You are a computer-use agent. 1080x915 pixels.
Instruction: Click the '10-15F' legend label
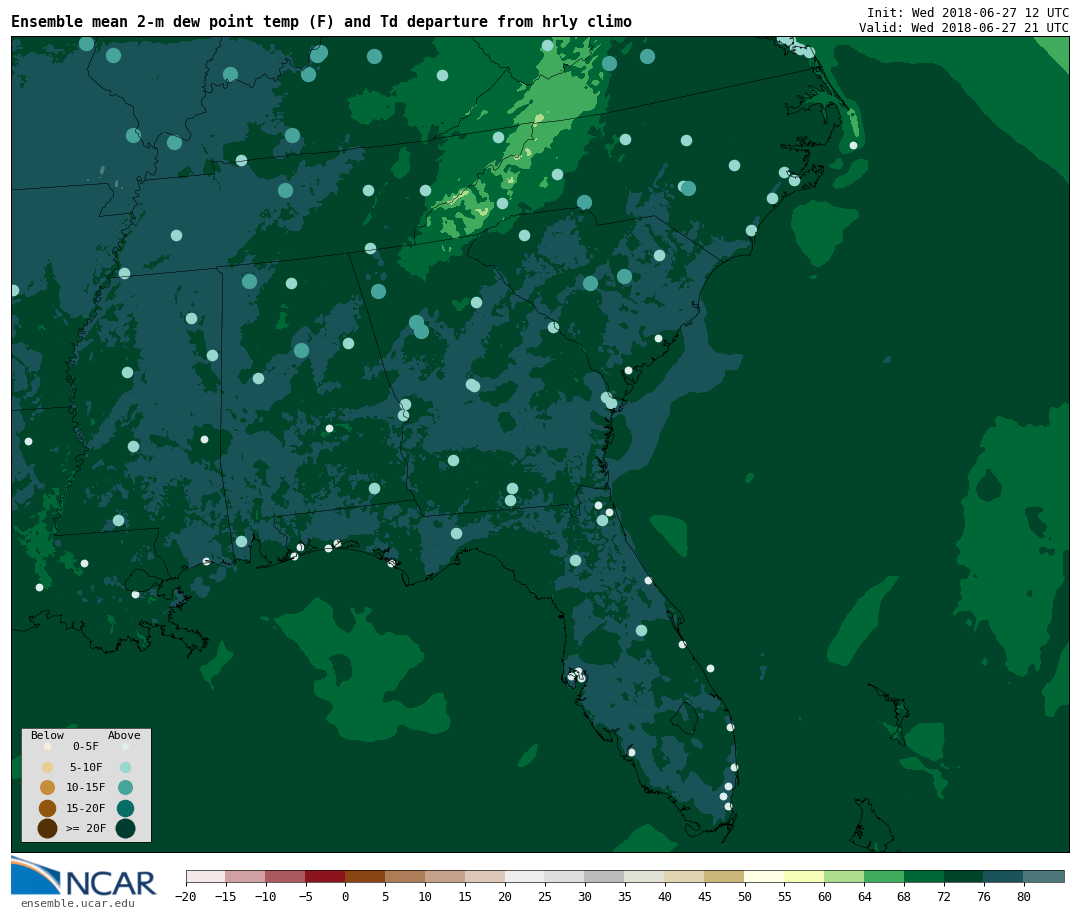[x=85, y=788]
